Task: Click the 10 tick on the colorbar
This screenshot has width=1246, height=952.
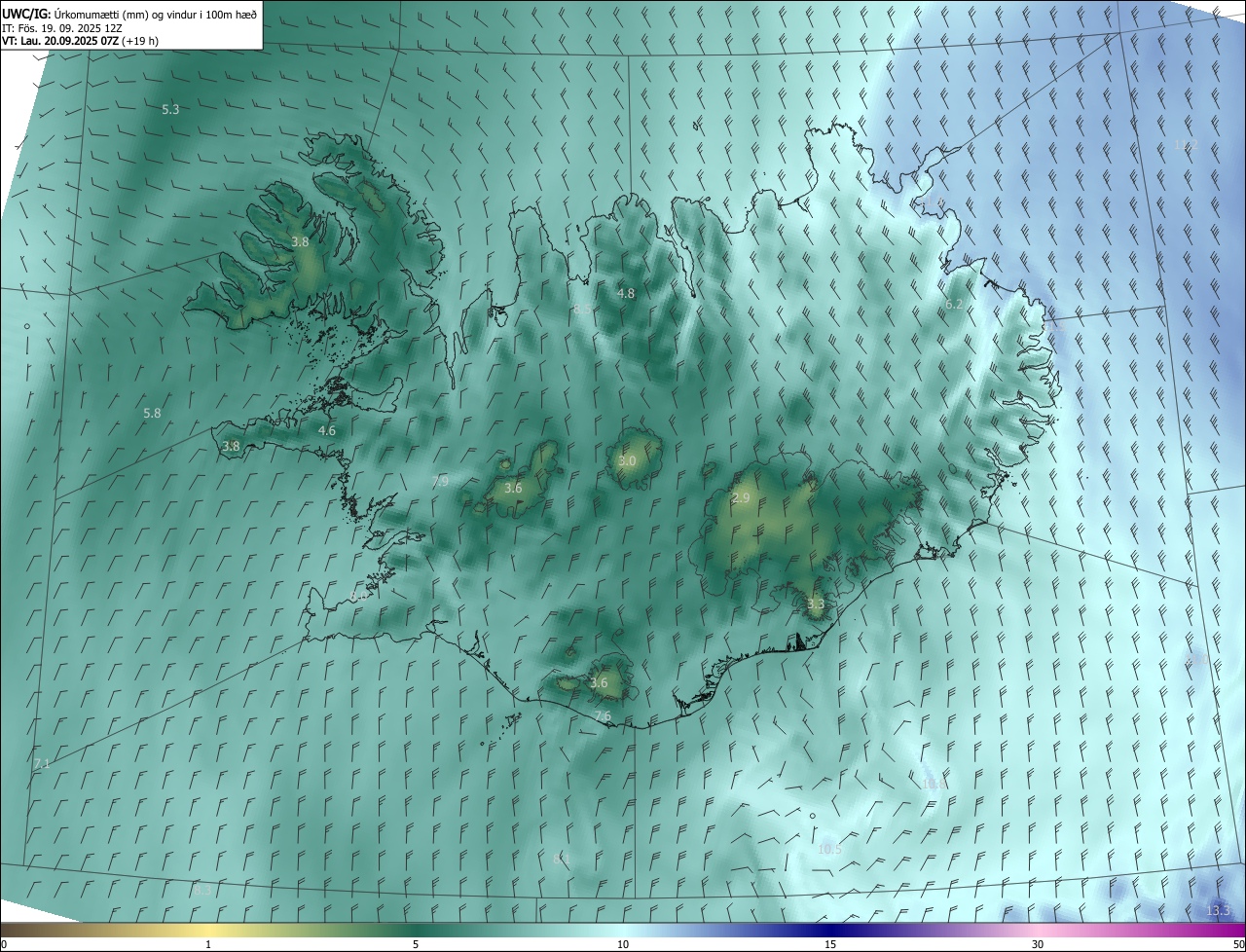Action: pyautogui.click(x=623, y=944)
